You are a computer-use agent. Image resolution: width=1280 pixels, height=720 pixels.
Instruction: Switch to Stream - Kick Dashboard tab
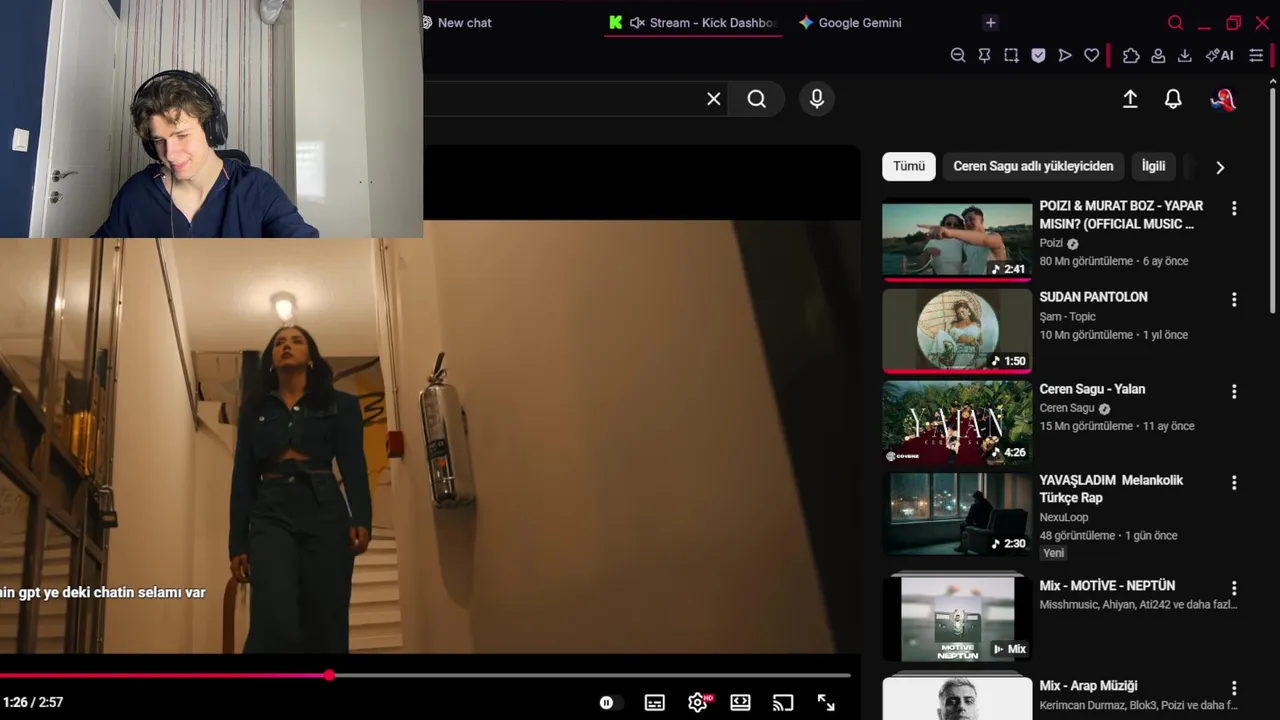(x=694, y=23)
